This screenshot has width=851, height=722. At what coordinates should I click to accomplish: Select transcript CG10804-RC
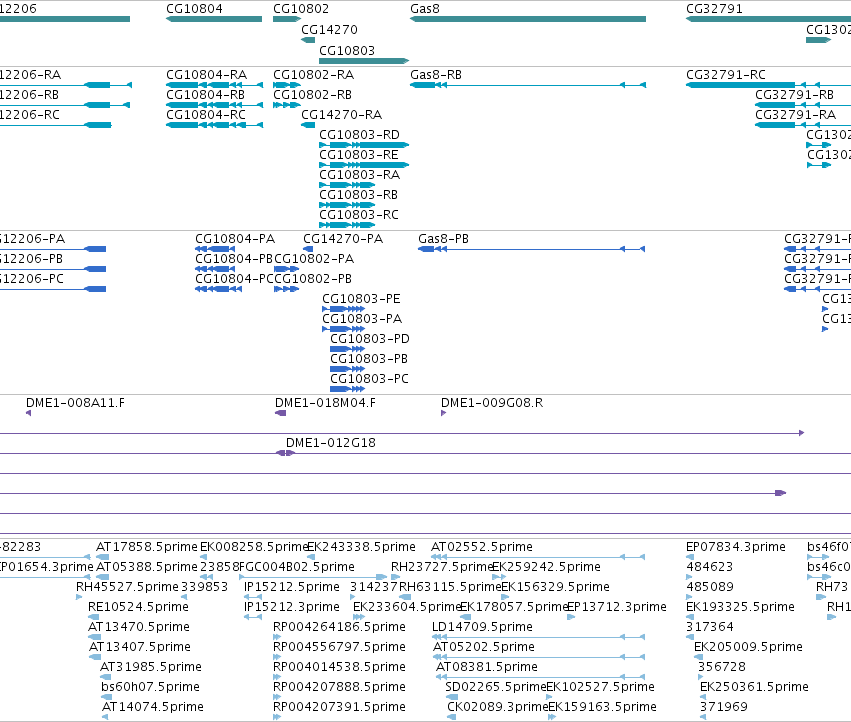(214, 125)
